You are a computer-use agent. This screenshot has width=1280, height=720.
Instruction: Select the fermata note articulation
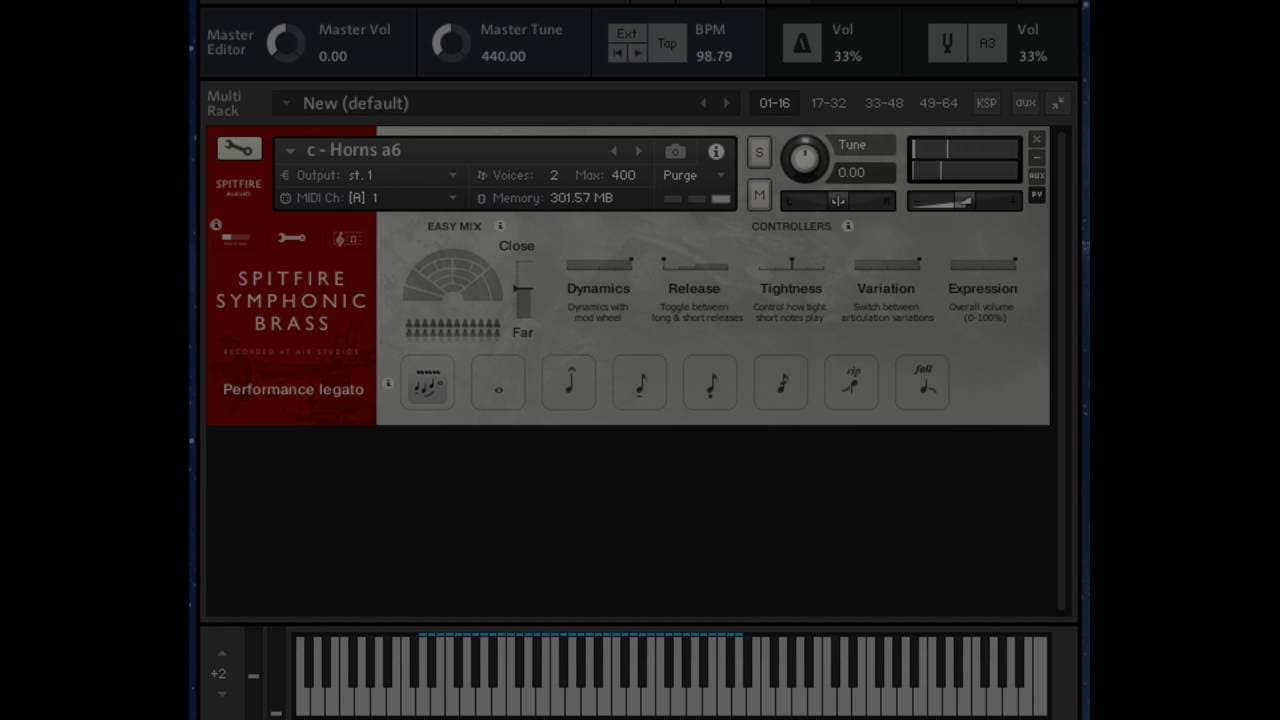tap(569, 382)
